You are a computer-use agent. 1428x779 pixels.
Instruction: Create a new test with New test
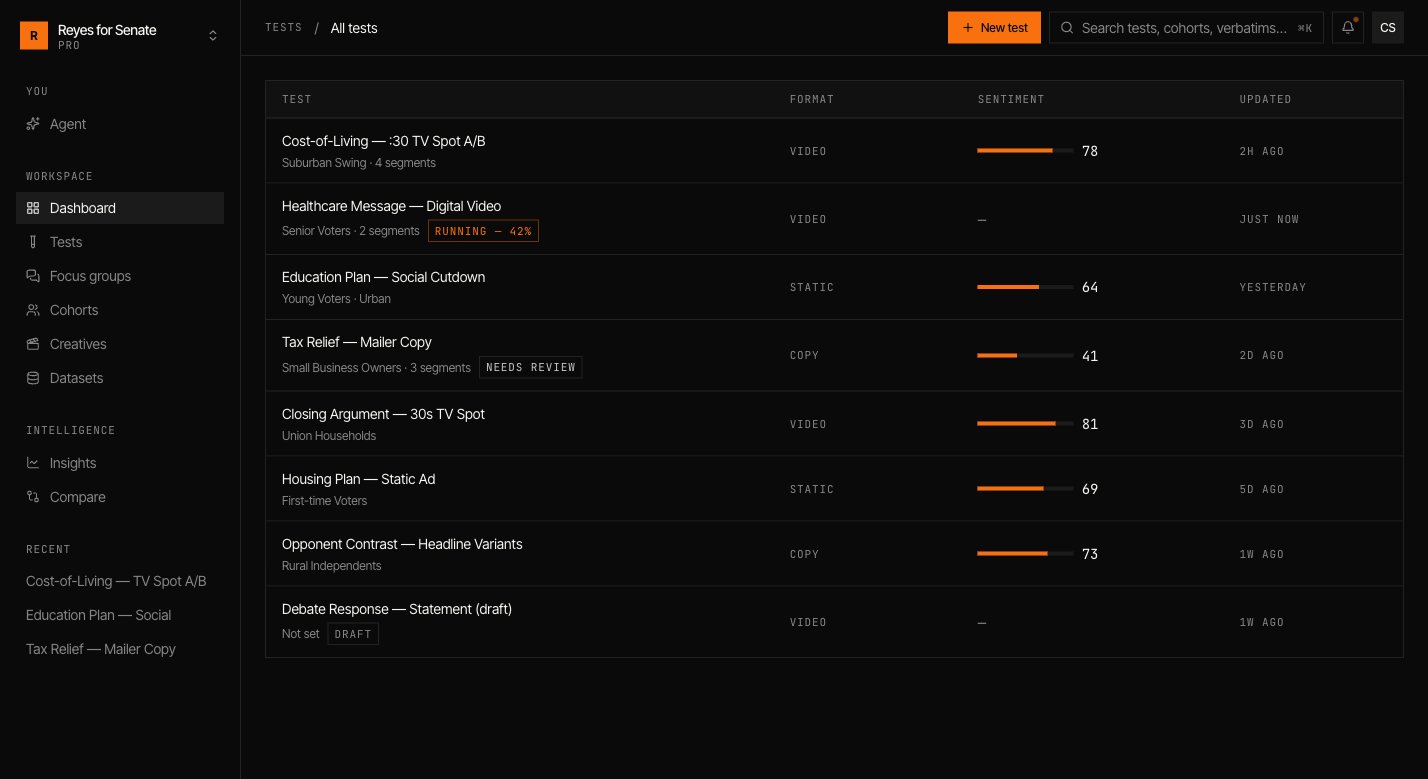(x=994, y=28)
